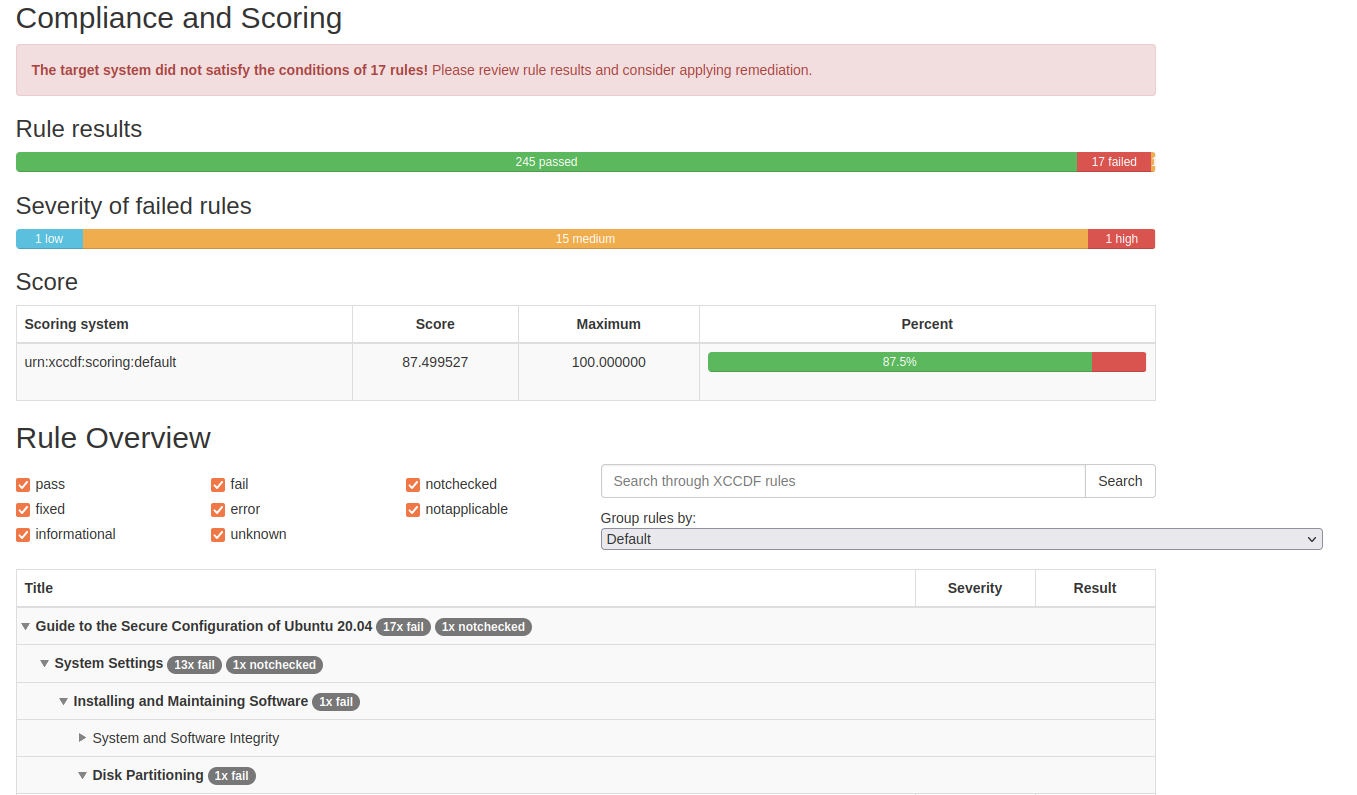Image resolution: width=1357 pixels, height=795 pixels.
Task: Click the Severity of failed rules heading
Action: point(134,206)
